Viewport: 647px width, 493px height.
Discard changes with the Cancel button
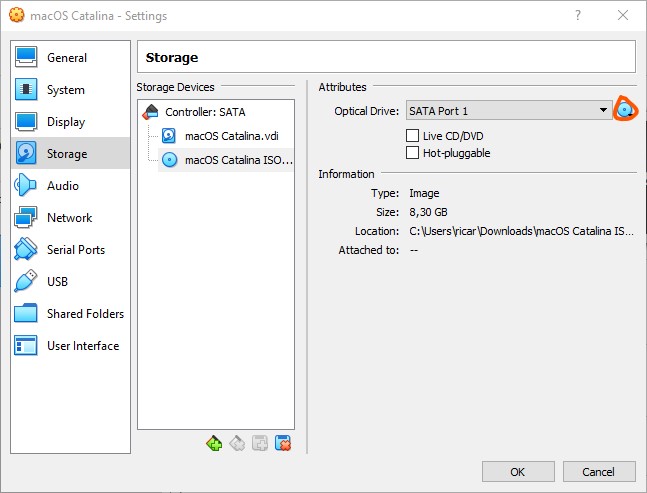(x=599, y=472)
